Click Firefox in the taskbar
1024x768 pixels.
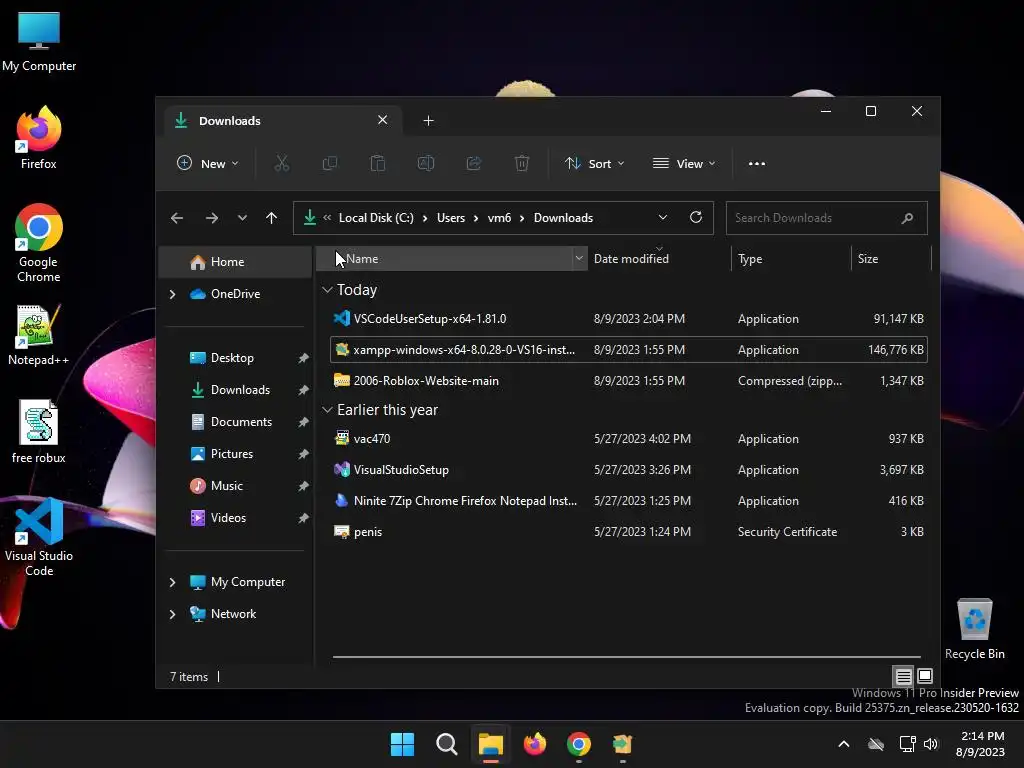coord(535,744)
